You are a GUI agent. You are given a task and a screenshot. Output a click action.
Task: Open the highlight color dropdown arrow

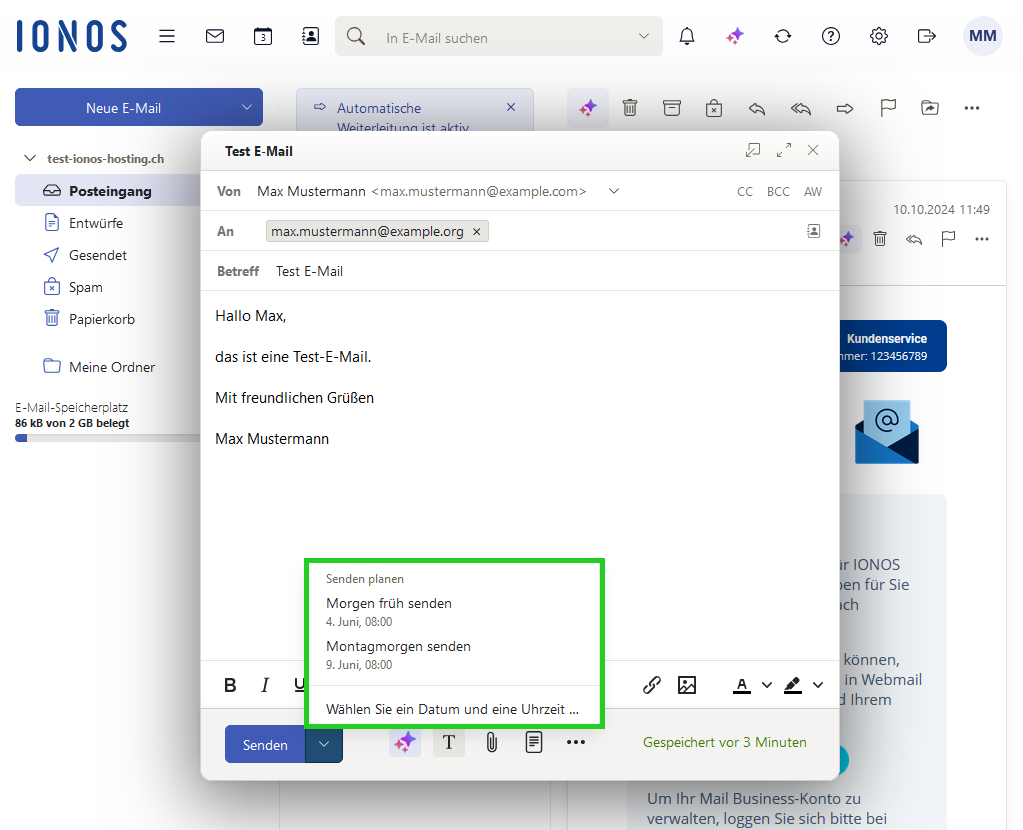(818, 685)
